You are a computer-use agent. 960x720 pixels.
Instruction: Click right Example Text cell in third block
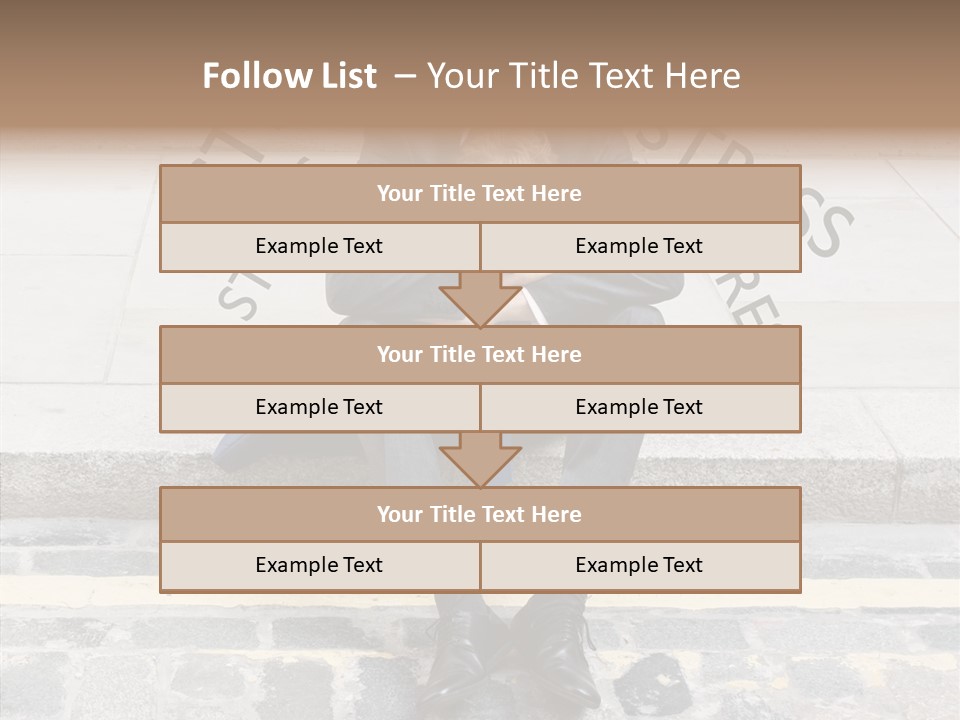639,565
